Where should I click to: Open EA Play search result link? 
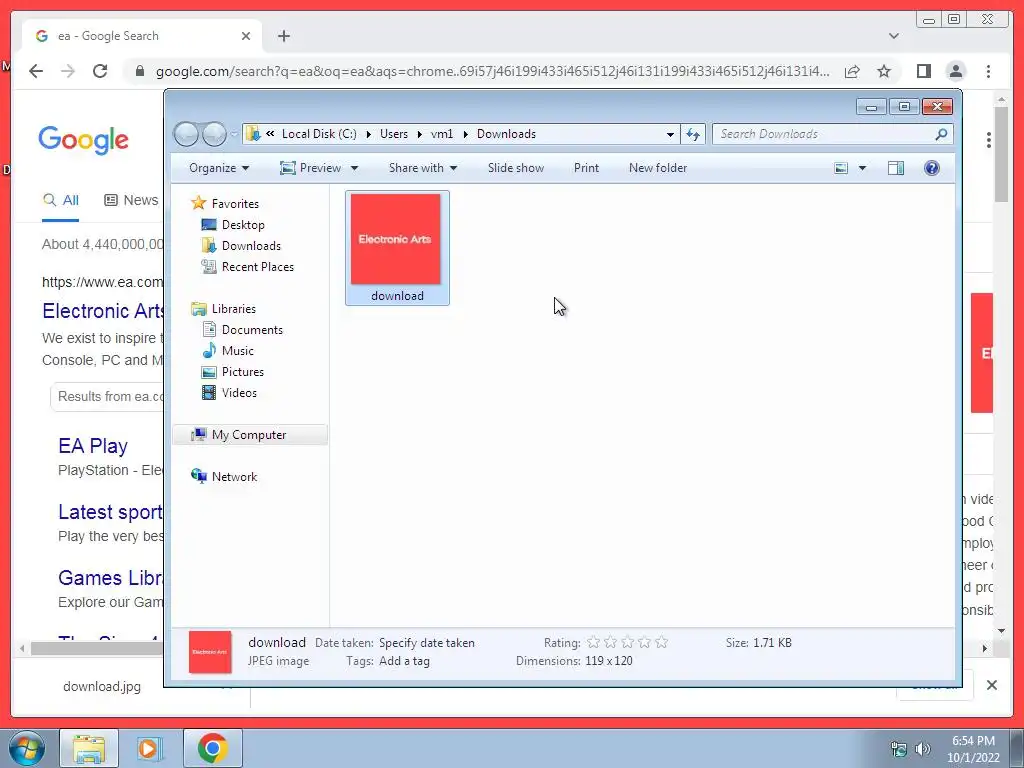tap(93, 446)
